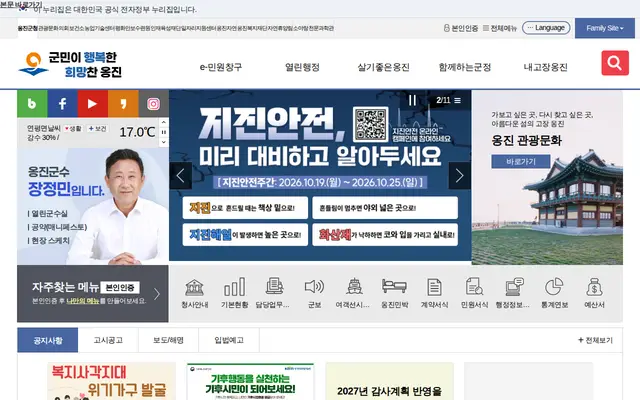This screenshot has width=640, height=400.
Task: Switch to the 입법예고 tab
Action: [x=229, y=340]
